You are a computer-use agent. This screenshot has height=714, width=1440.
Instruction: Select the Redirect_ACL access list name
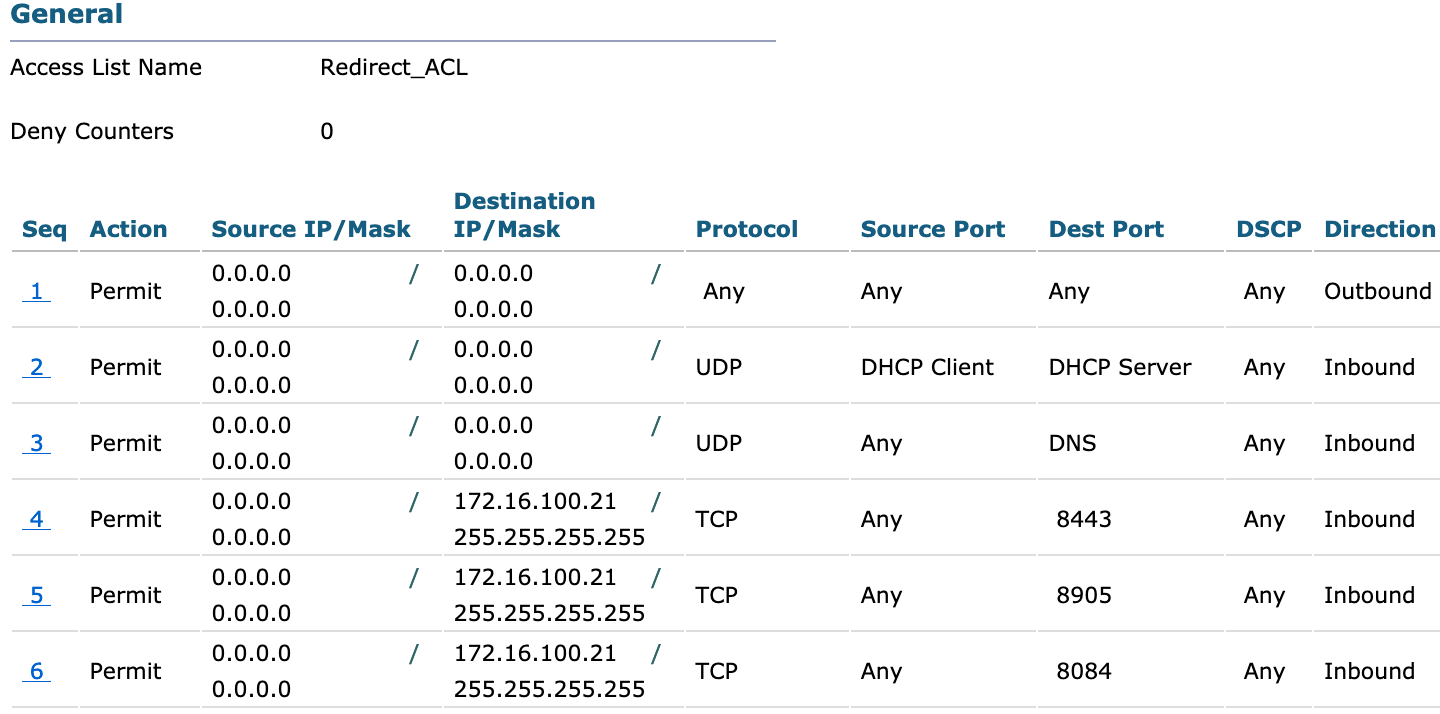click(394, 68)
